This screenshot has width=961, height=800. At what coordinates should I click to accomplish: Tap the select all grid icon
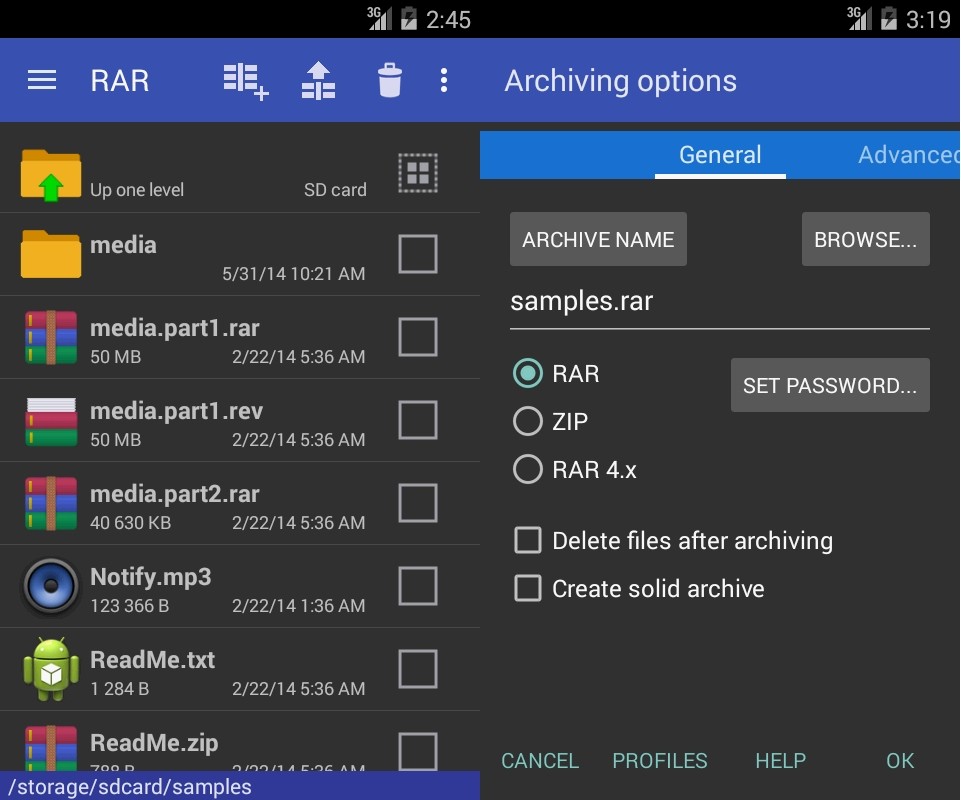418,173
